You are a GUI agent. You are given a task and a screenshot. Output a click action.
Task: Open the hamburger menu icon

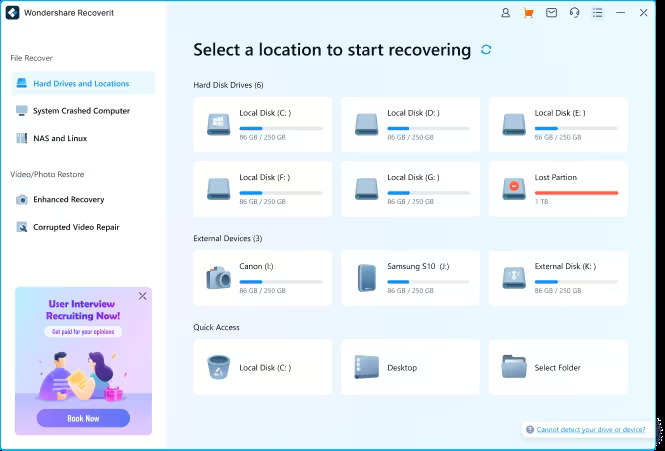click(598, 13)
